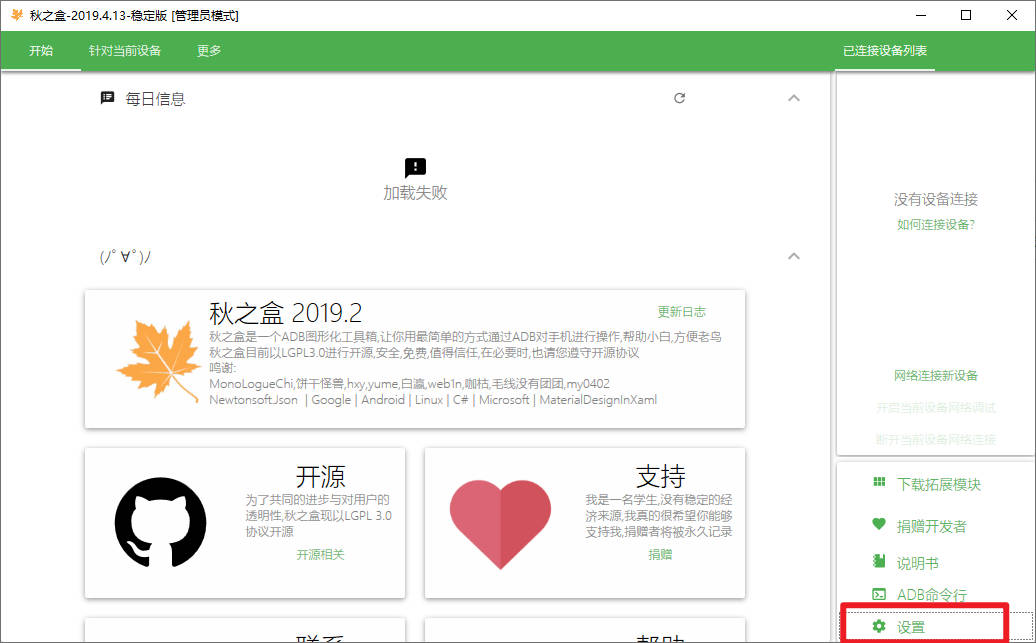
Task: Click the ADB命令行 terminal icon
Action: [x=879, y=594]
